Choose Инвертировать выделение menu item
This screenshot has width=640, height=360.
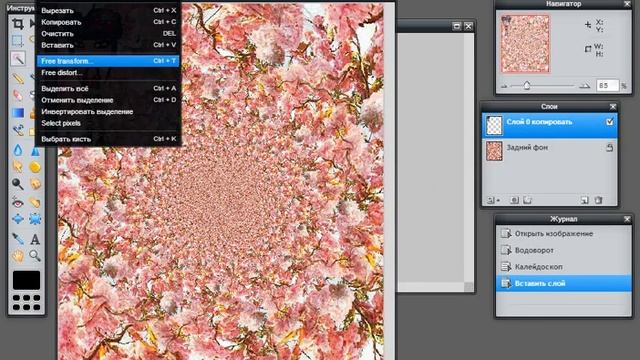(108, 111)
